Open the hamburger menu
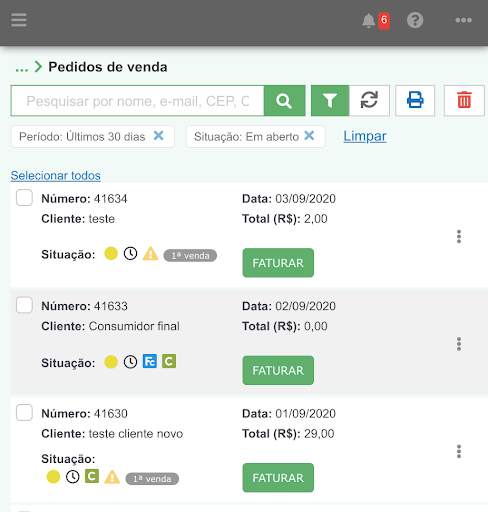The width and height of the screenshot is (488, 512). [x=19, y=20]
